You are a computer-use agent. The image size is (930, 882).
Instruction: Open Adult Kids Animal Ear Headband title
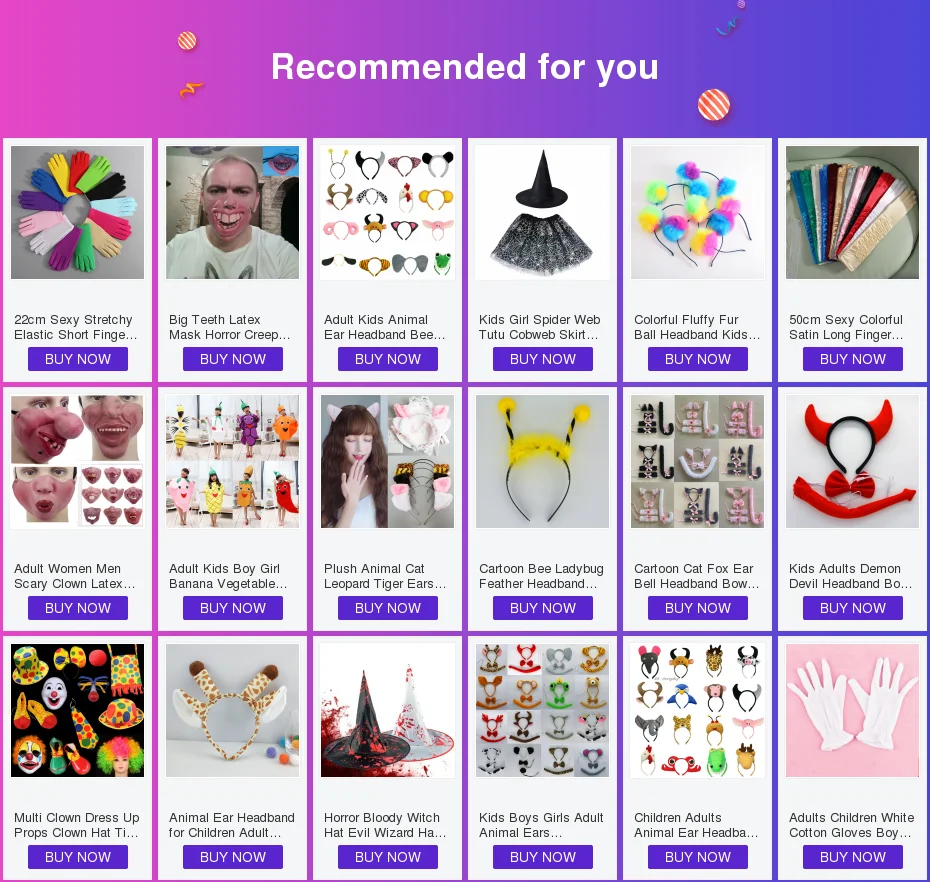[384, 327]
